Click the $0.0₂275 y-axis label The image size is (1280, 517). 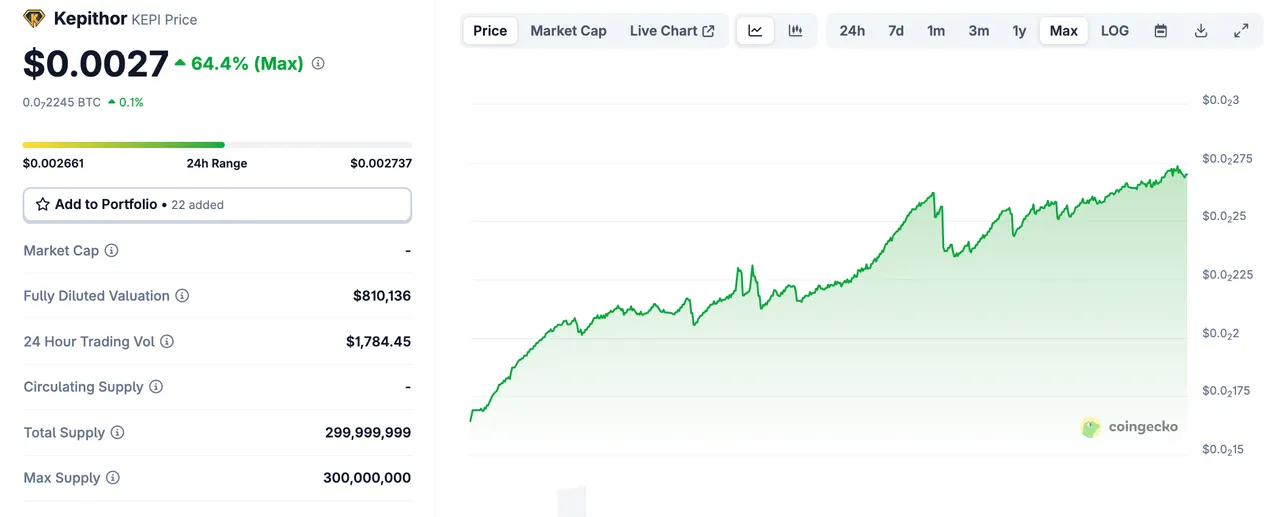pyautogui.click(x=1225, y=158)
